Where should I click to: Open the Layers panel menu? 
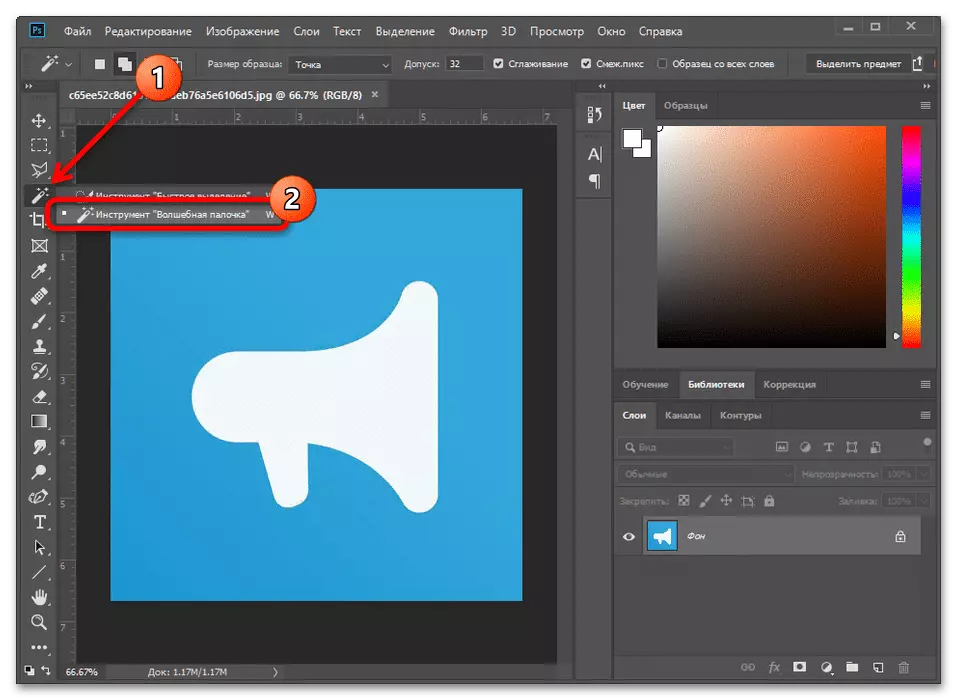(925, 416)
